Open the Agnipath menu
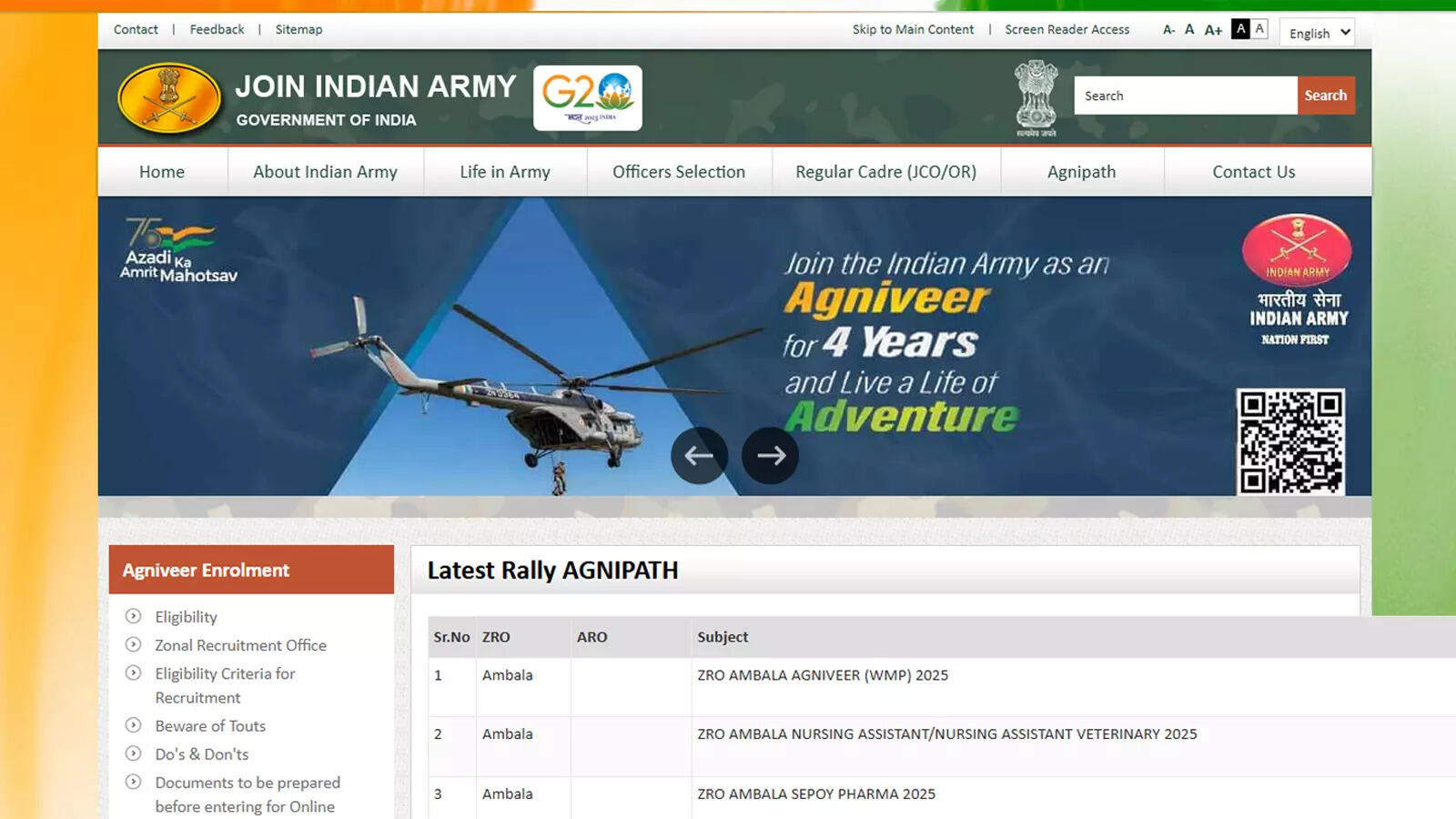 [1081, 172]
